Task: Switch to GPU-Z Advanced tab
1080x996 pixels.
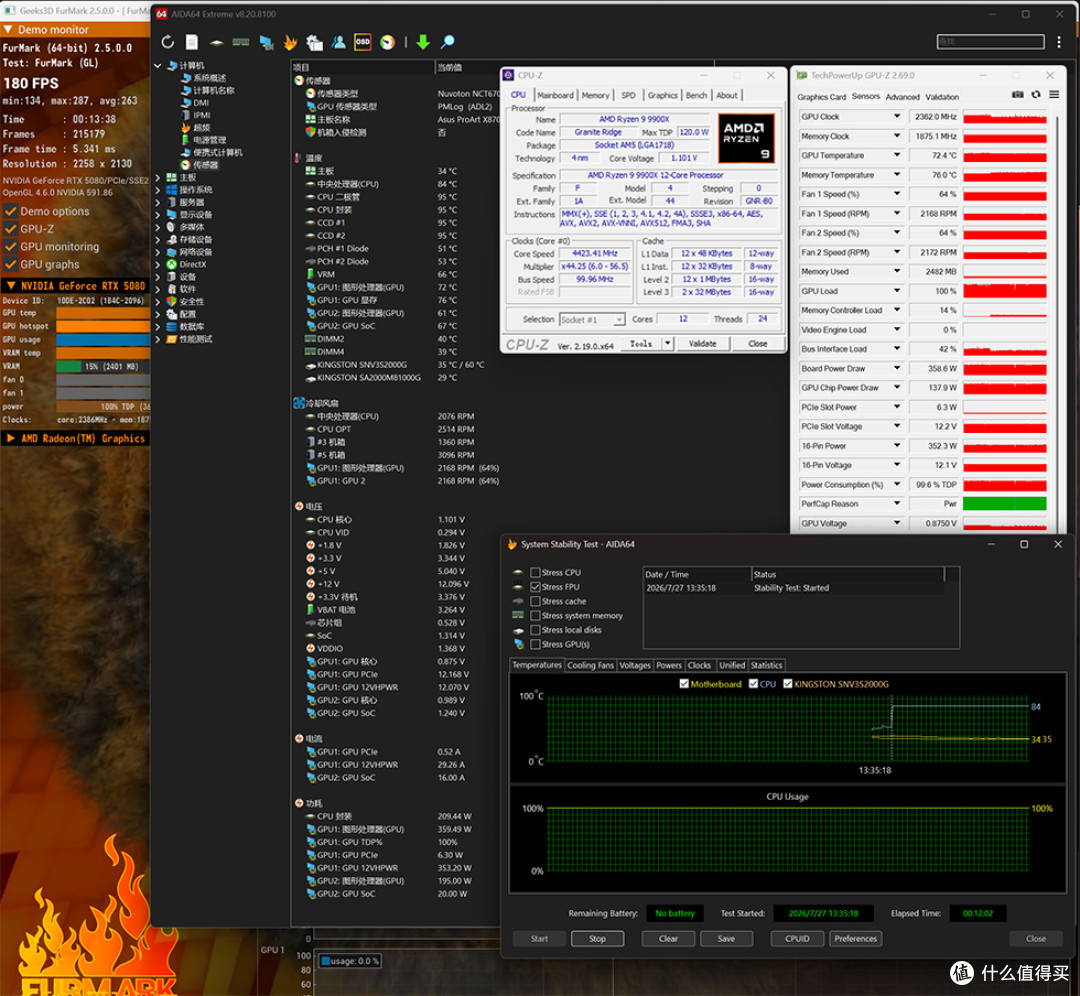Action: [902, 97]
